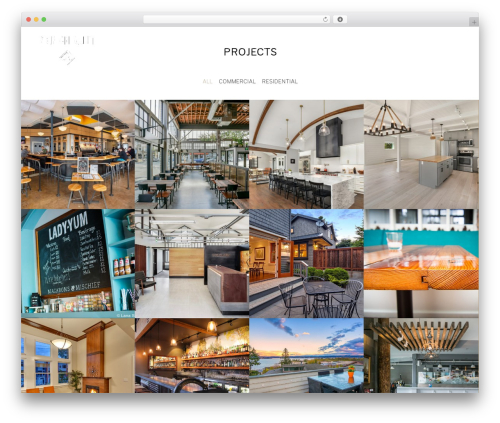500x423 pixels.
Task: Open the sunset rooftop deck view project
Action: pos(306,355)
